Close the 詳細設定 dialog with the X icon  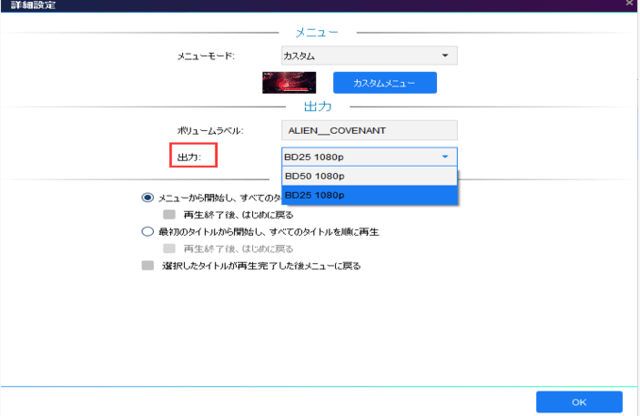627,6
